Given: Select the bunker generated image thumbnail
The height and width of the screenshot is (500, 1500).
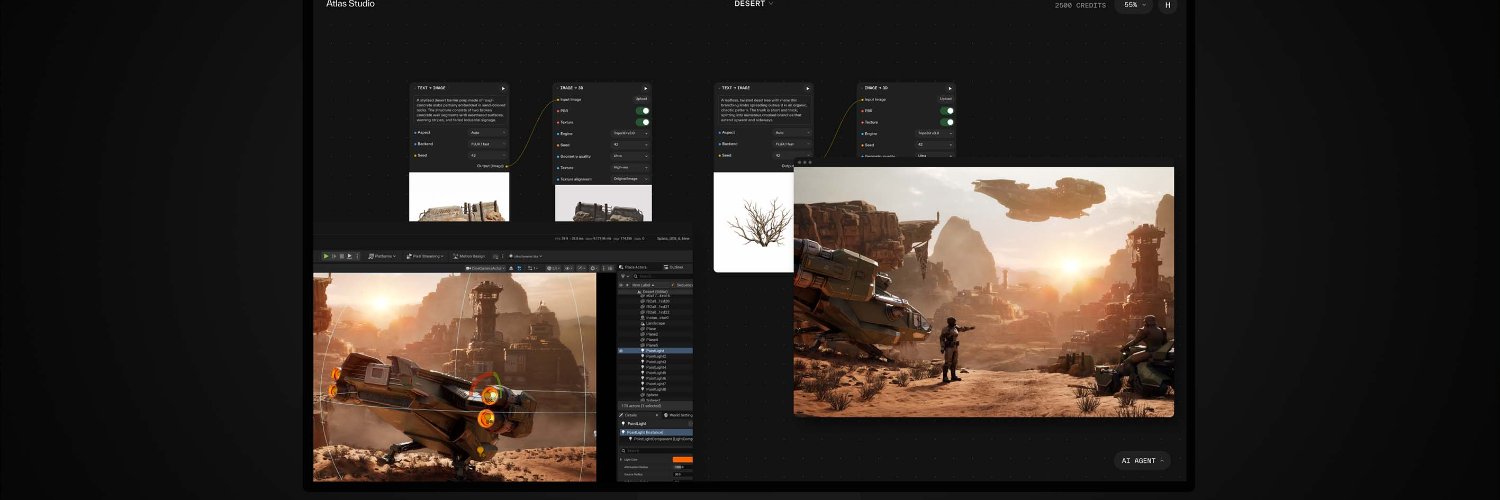Looking at the screenshot, I should click(x=459, y=196).
